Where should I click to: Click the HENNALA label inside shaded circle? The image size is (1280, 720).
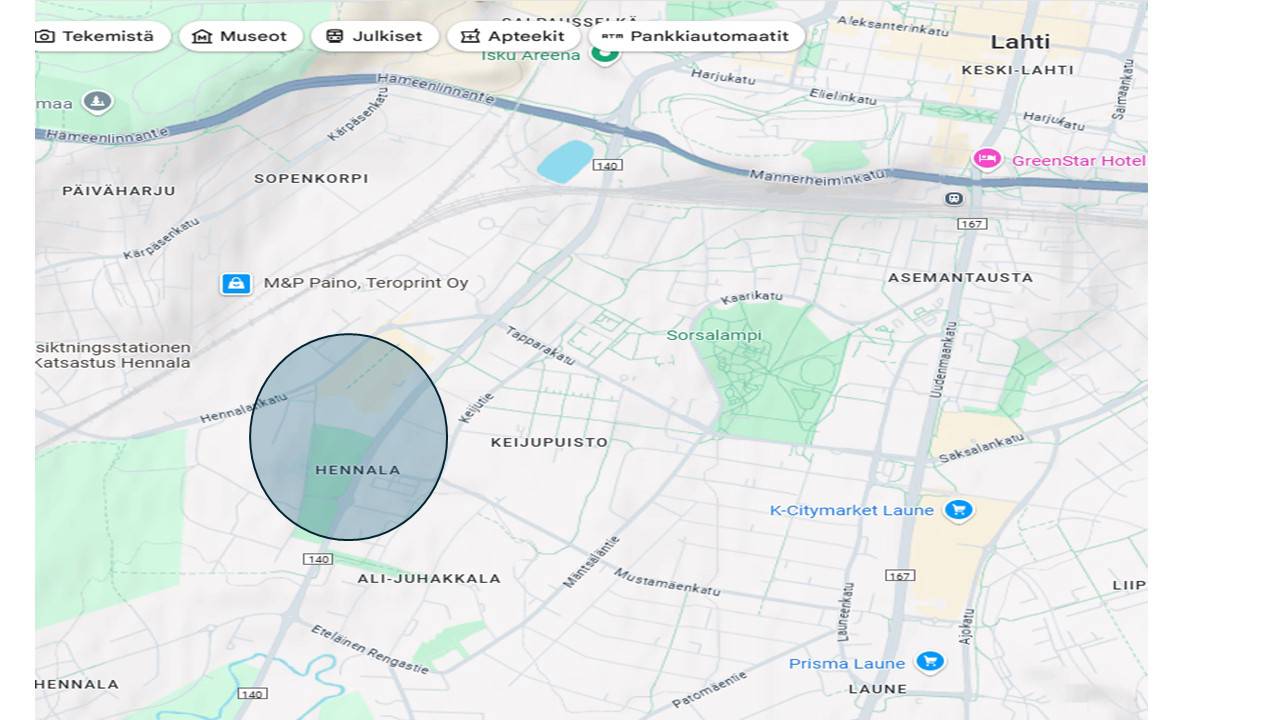pyautogui.click(x=357, y=470)
